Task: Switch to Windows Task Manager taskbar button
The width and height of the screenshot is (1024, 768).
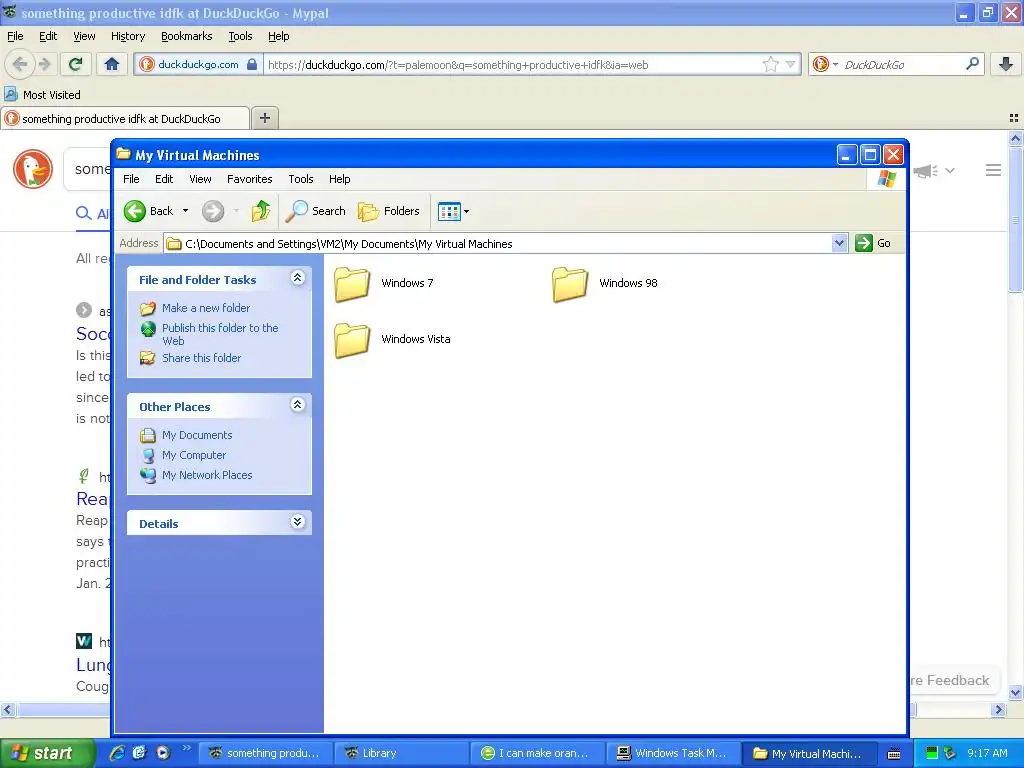Action: [673, 753]
